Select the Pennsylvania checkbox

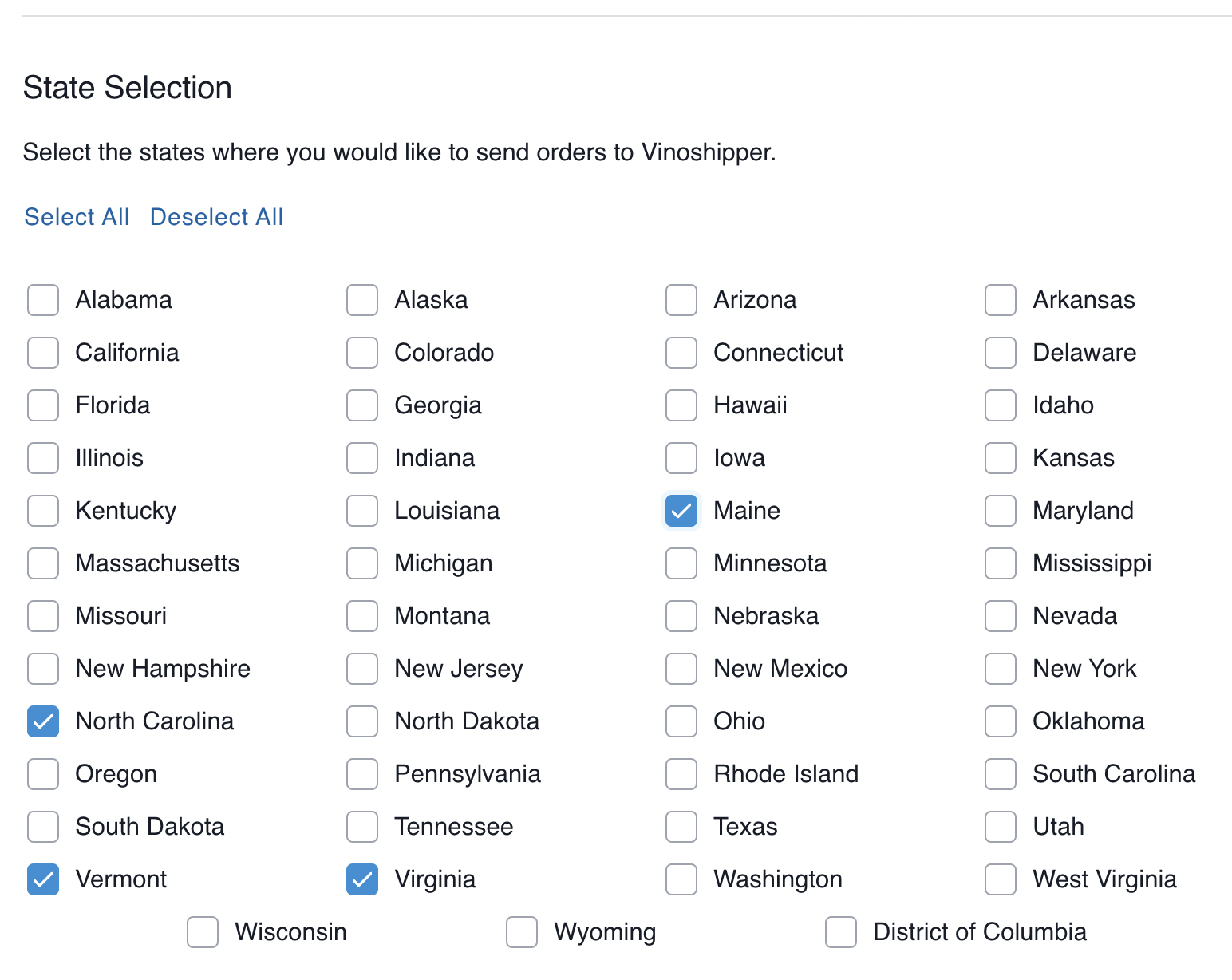pos(362,774)
